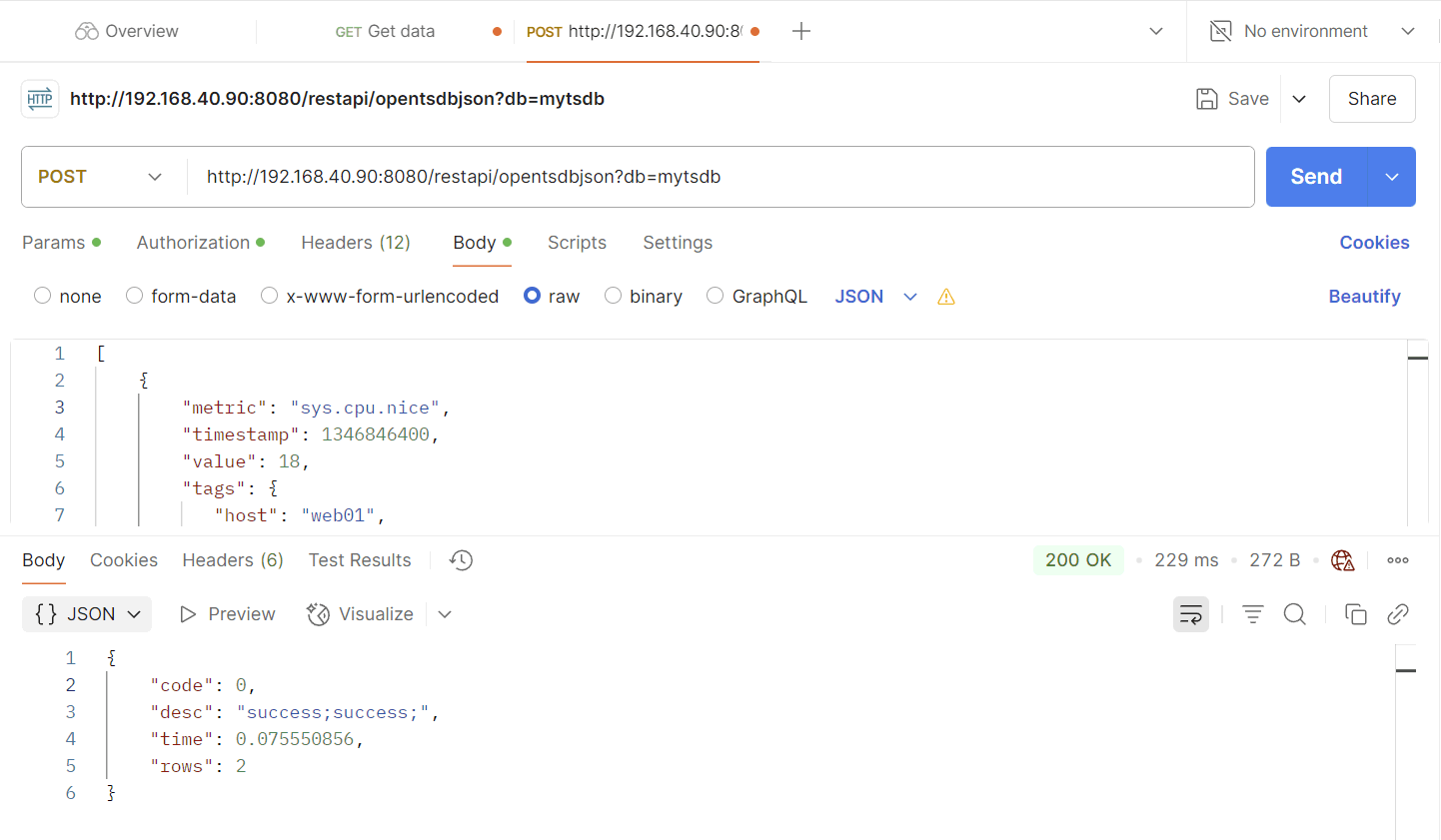
Task: Open the Authorization request tab
Action: (x=201, y=243)
